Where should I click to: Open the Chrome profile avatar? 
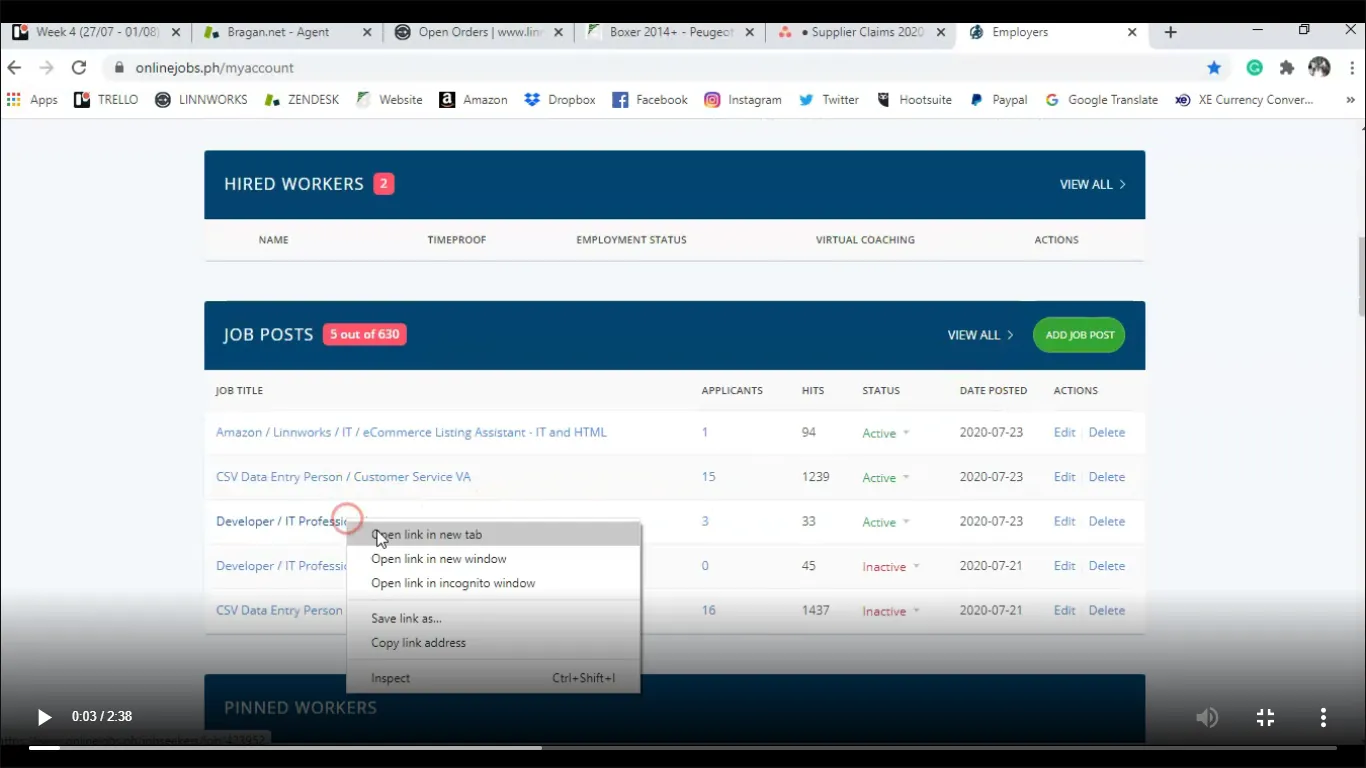pyautogui.click(x=1319, y=68)
